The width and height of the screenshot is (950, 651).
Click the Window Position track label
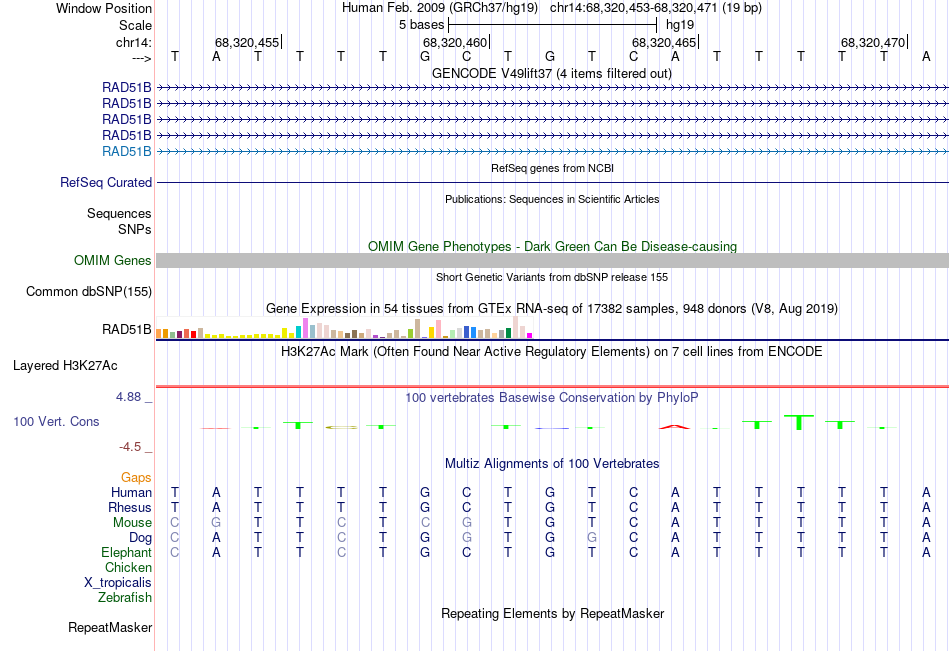104,8
